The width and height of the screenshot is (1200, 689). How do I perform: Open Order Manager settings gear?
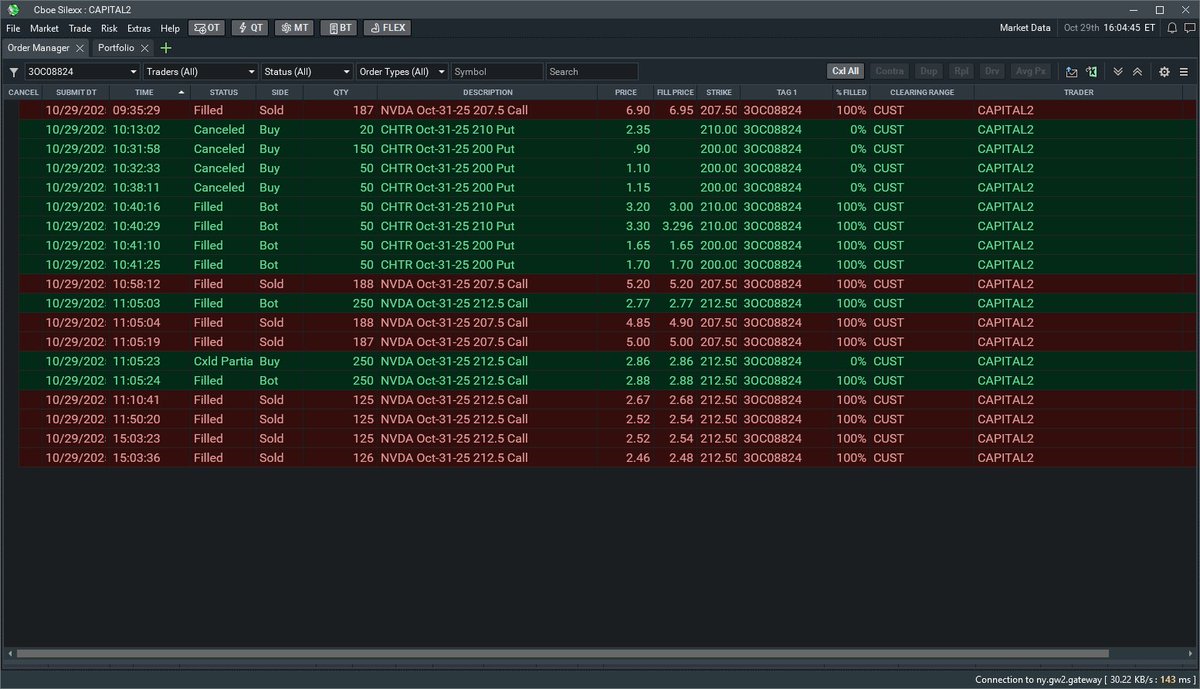tap(1164, 72)
